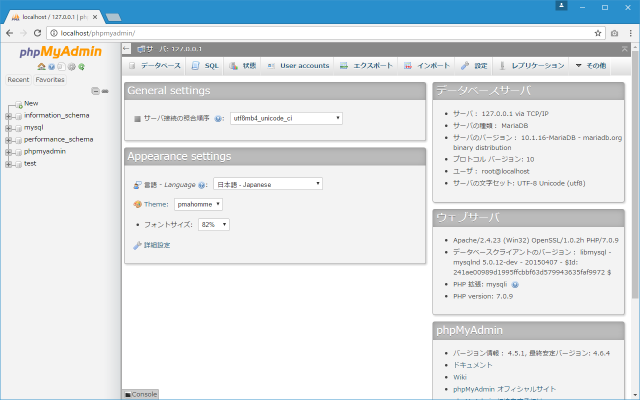Collapse all tree items with minus icon
This screenshot has height=400, width=640.
pyautogui.click(x=96, y=91)
